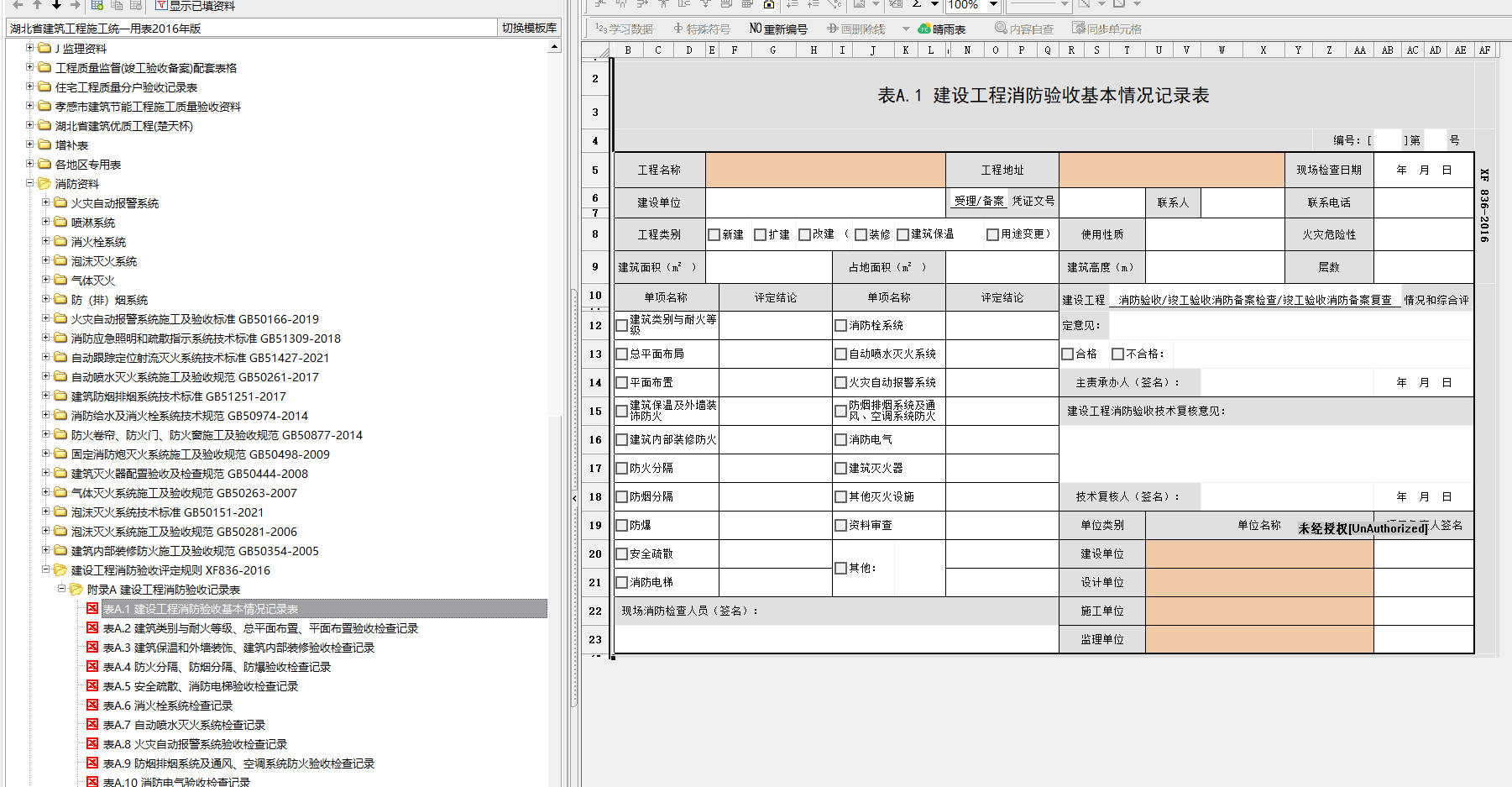Click the 显示已填资料 filter icon
This screenshot has width=1512, height=787.
tap(161, 5)
